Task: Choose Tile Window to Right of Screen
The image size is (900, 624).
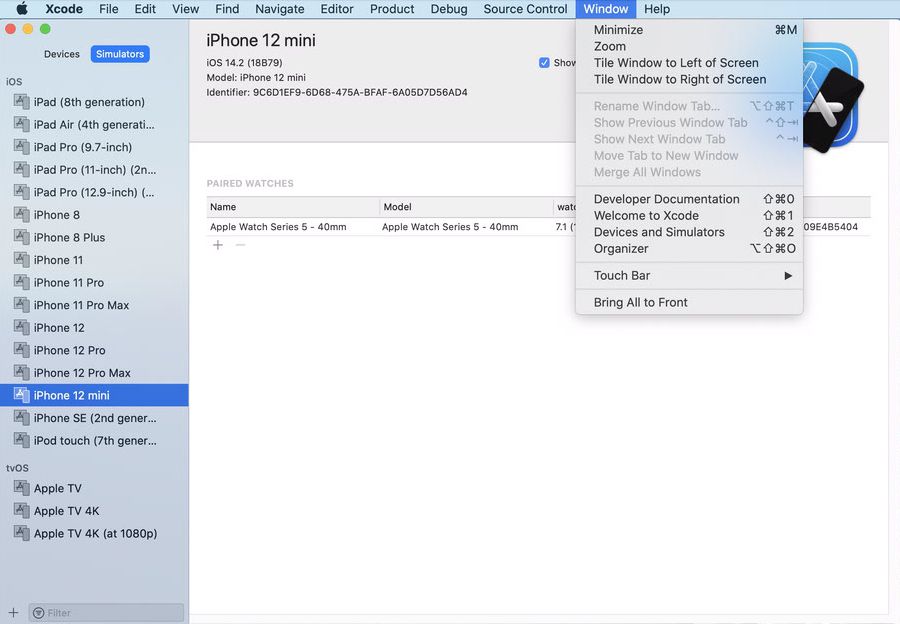Action: click(x=689, y=79)
